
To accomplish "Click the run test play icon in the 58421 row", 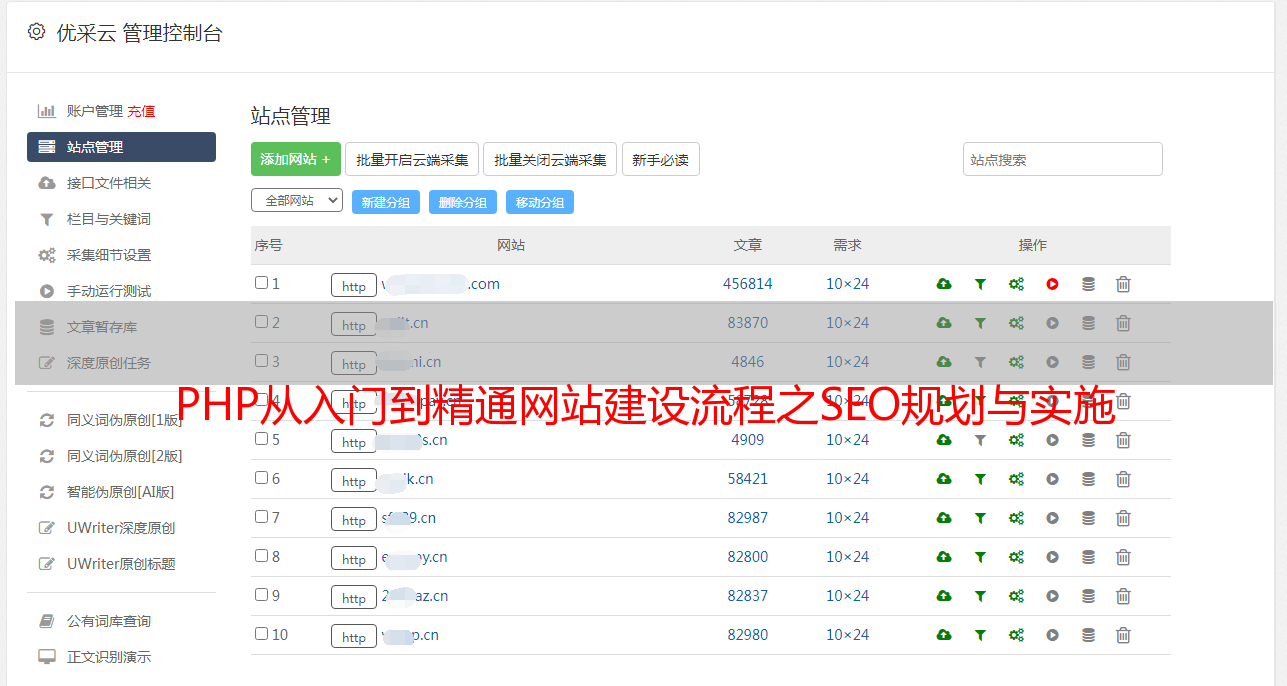I will pos(1052,479).
